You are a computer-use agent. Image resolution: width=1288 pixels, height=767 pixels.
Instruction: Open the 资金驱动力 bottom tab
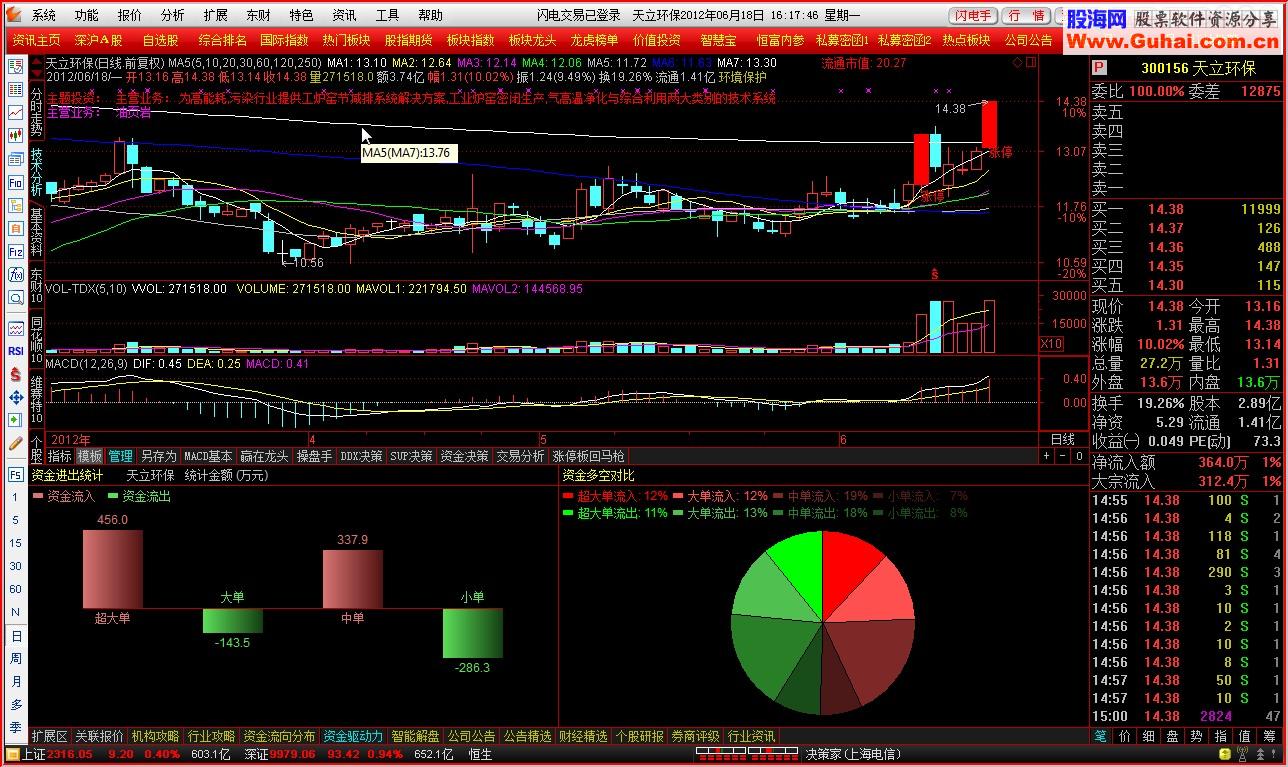tap(353, 736)
